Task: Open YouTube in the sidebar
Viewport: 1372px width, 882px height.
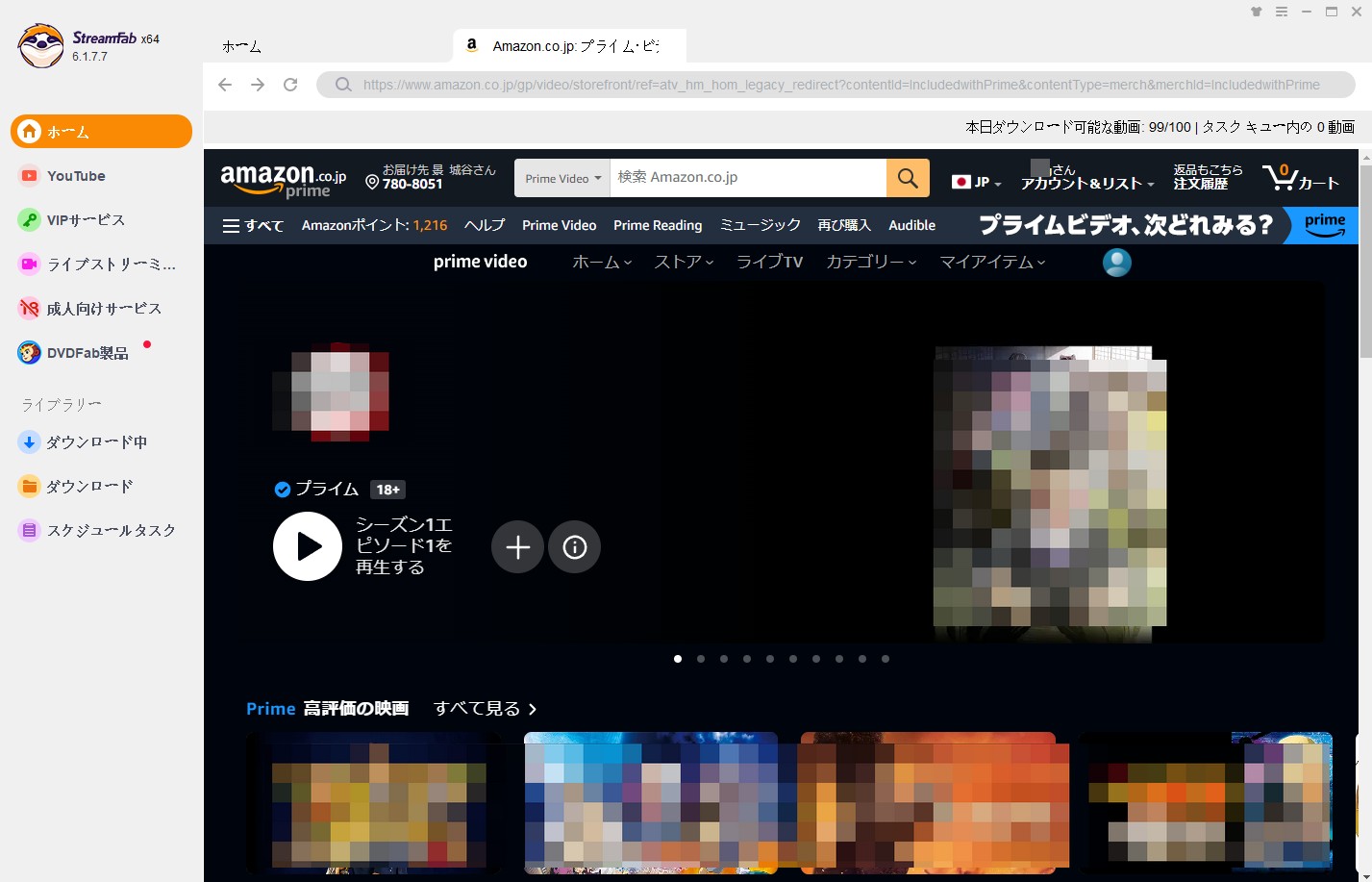Action: [x=76, y=176]
